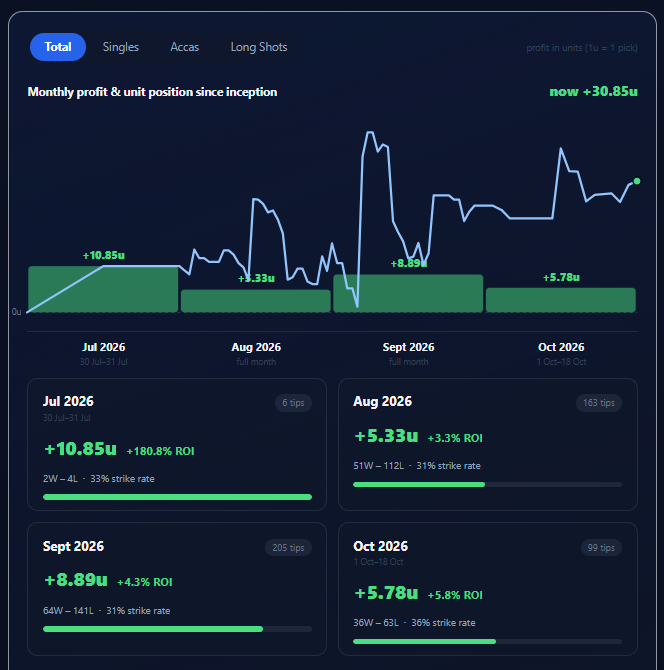664x670 pixels.
Task: Click the +5.78u label above the chart bar
Action: pos(561,277)
